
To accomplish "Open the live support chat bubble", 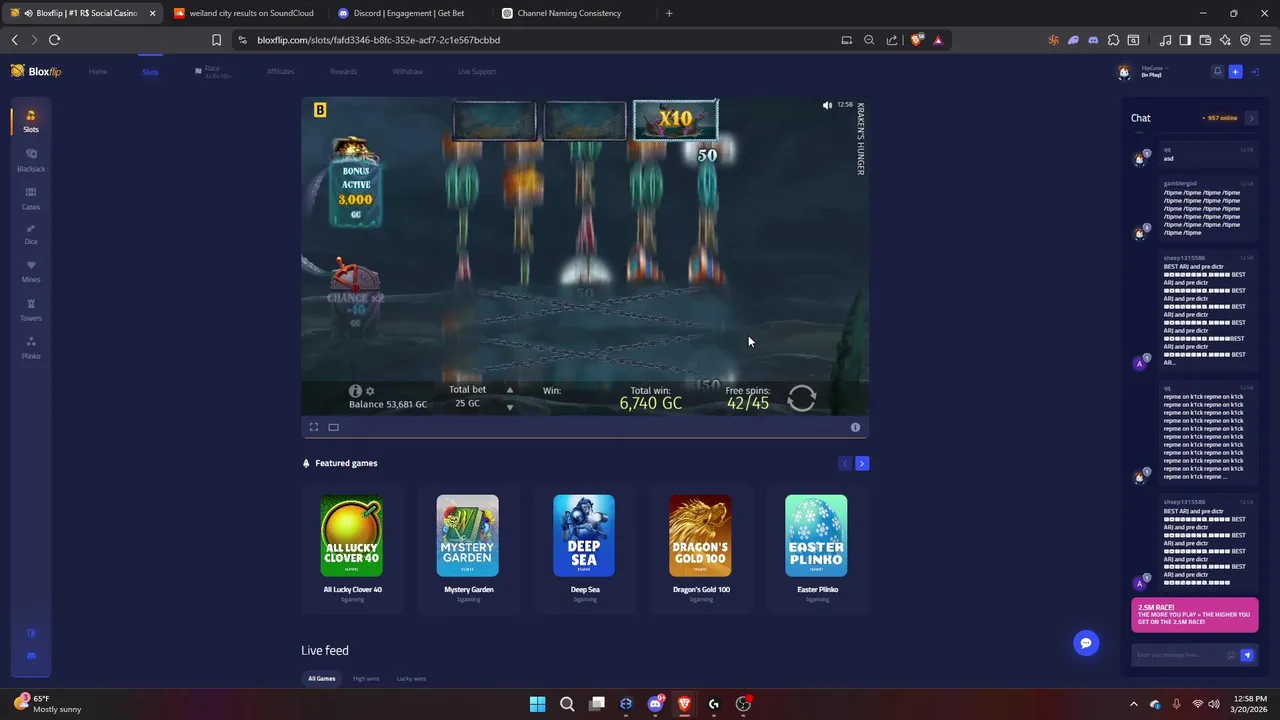I will (x=1086, y=643).
